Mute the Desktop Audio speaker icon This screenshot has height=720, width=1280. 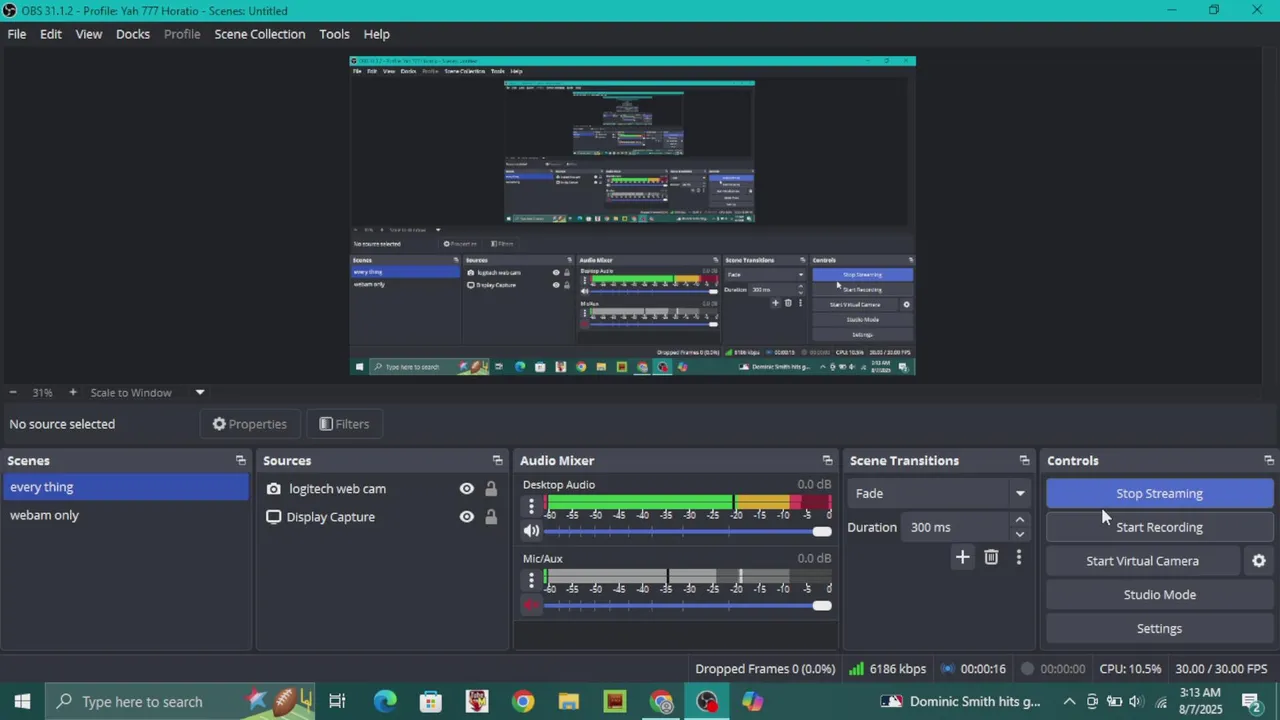[531, 531]
